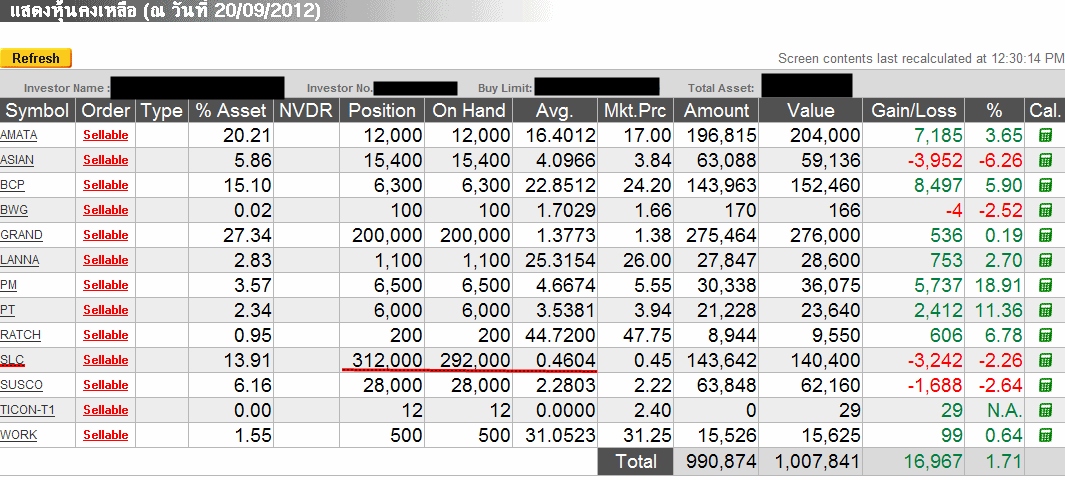1065x480 pixels.
Task: Open calculator icon for BWG row
Action: [x=1045, y=210]
